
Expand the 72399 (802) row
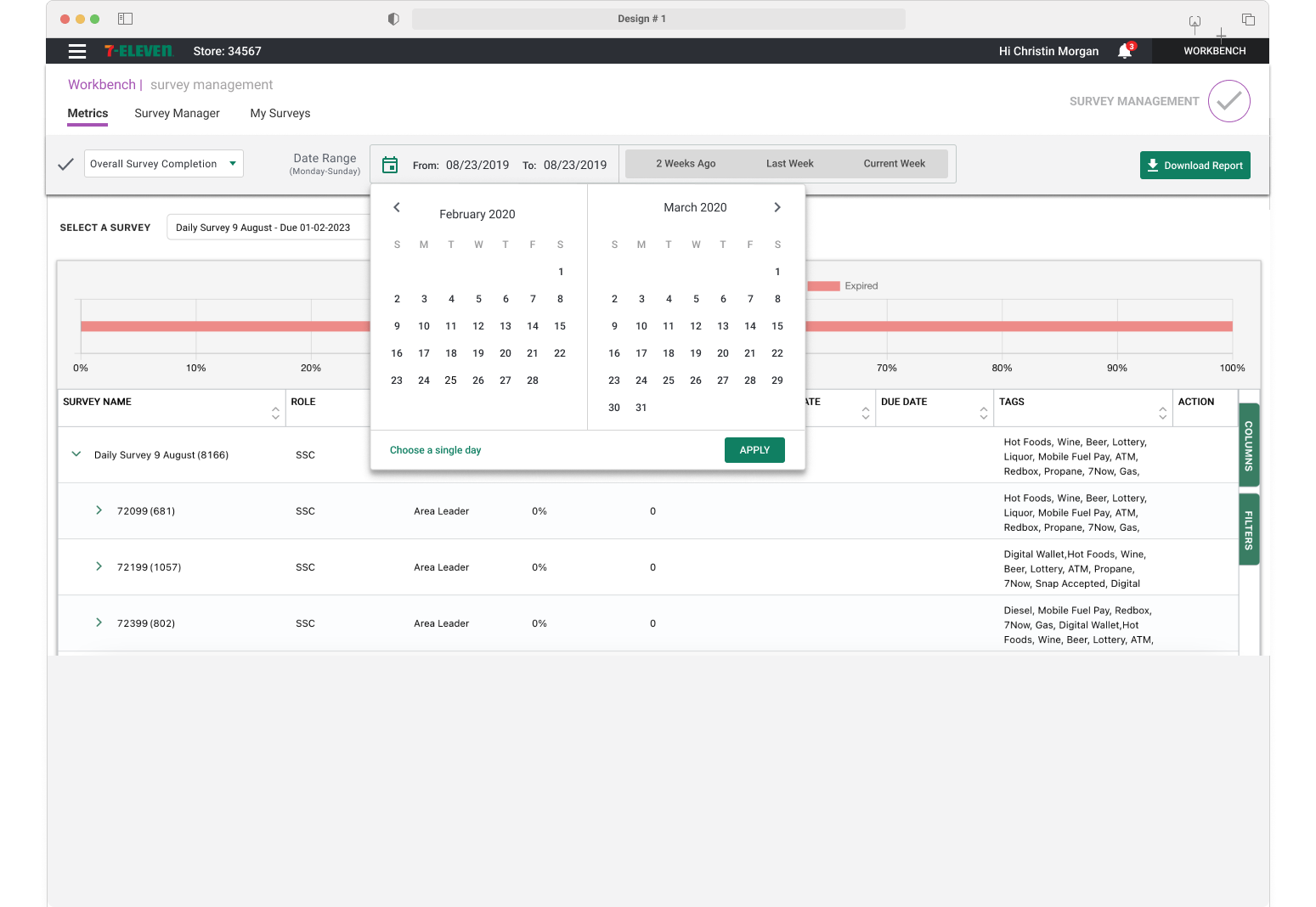coord(99,623)
